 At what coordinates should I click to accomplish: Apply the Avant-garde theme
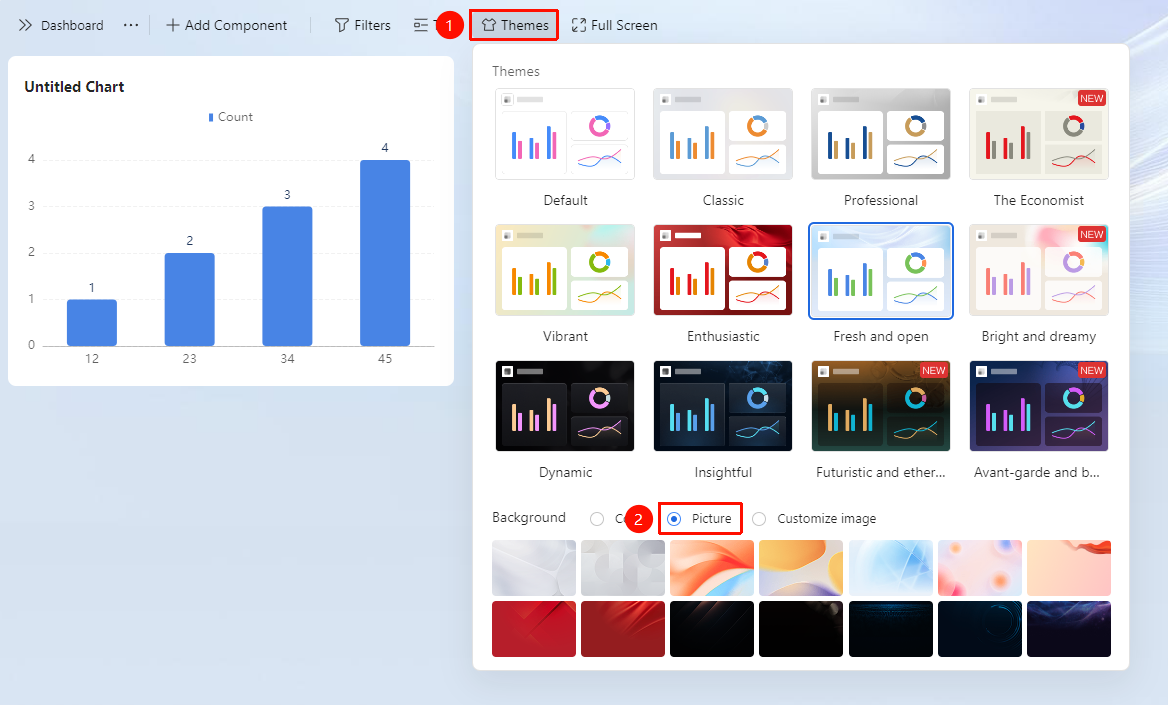click(1038, 406)
